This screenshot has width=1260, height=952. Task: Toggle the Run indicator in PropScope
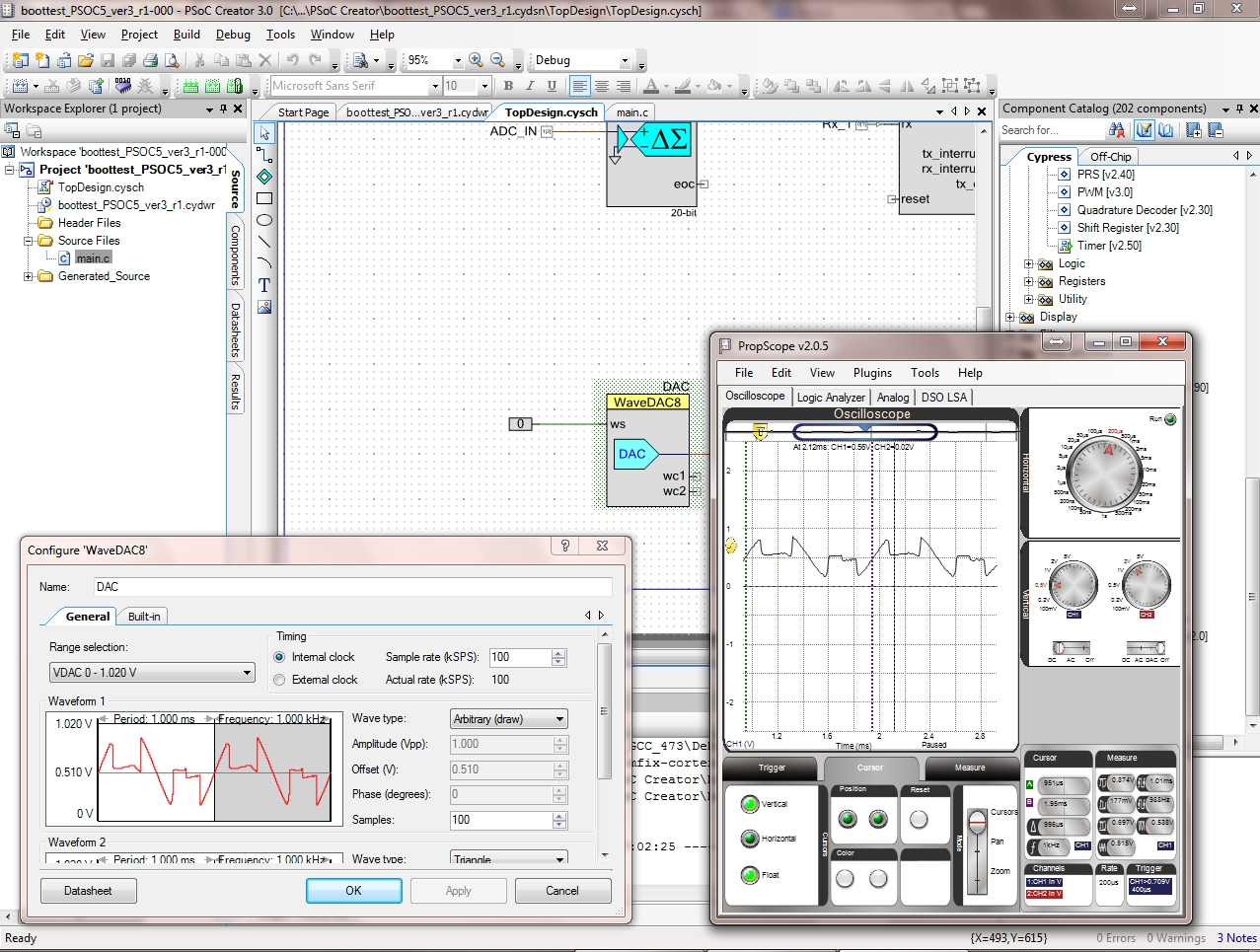point(1170,419)
